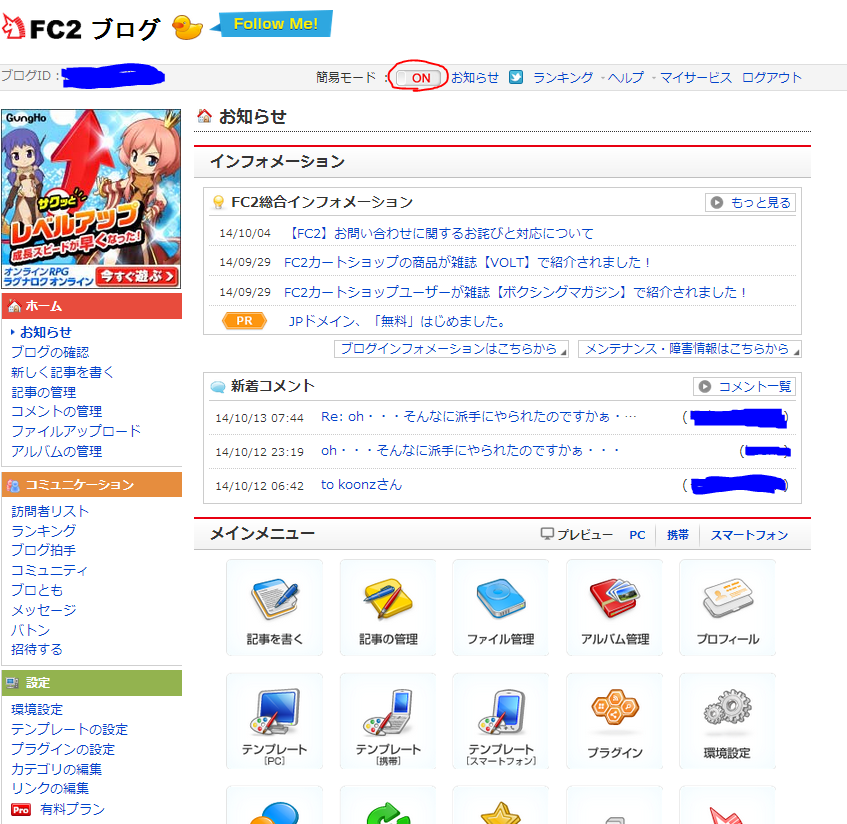This screenshot has width=847, height=824.
Task: Select the コミュニケーション sidebar header
Action: click(92, 485)
